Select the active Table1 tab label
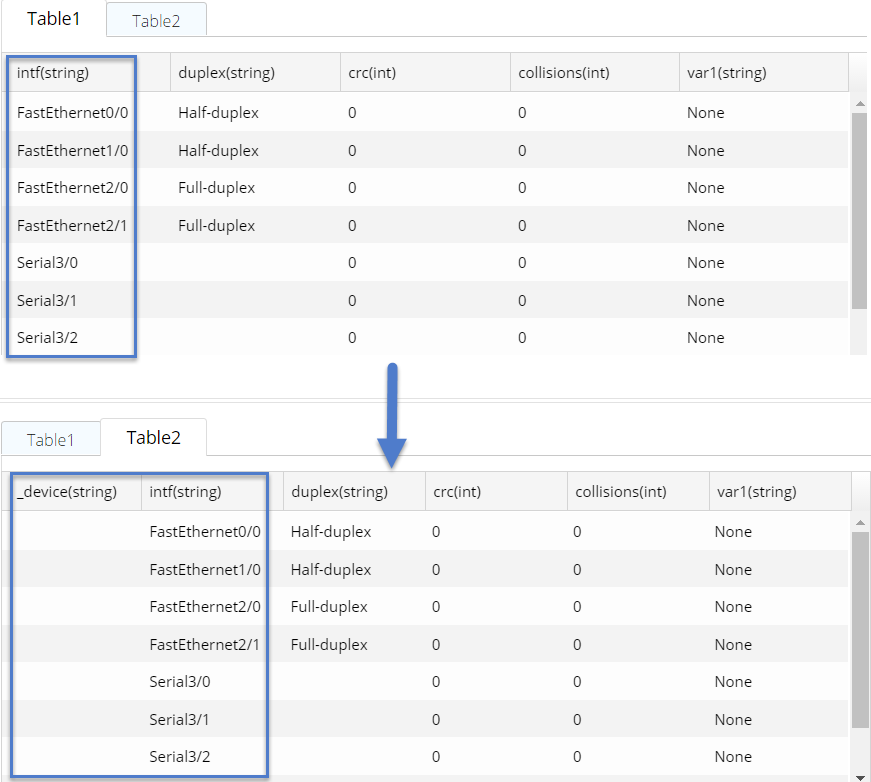Screen dimensions: 871x782 click(x=54, y=19)
